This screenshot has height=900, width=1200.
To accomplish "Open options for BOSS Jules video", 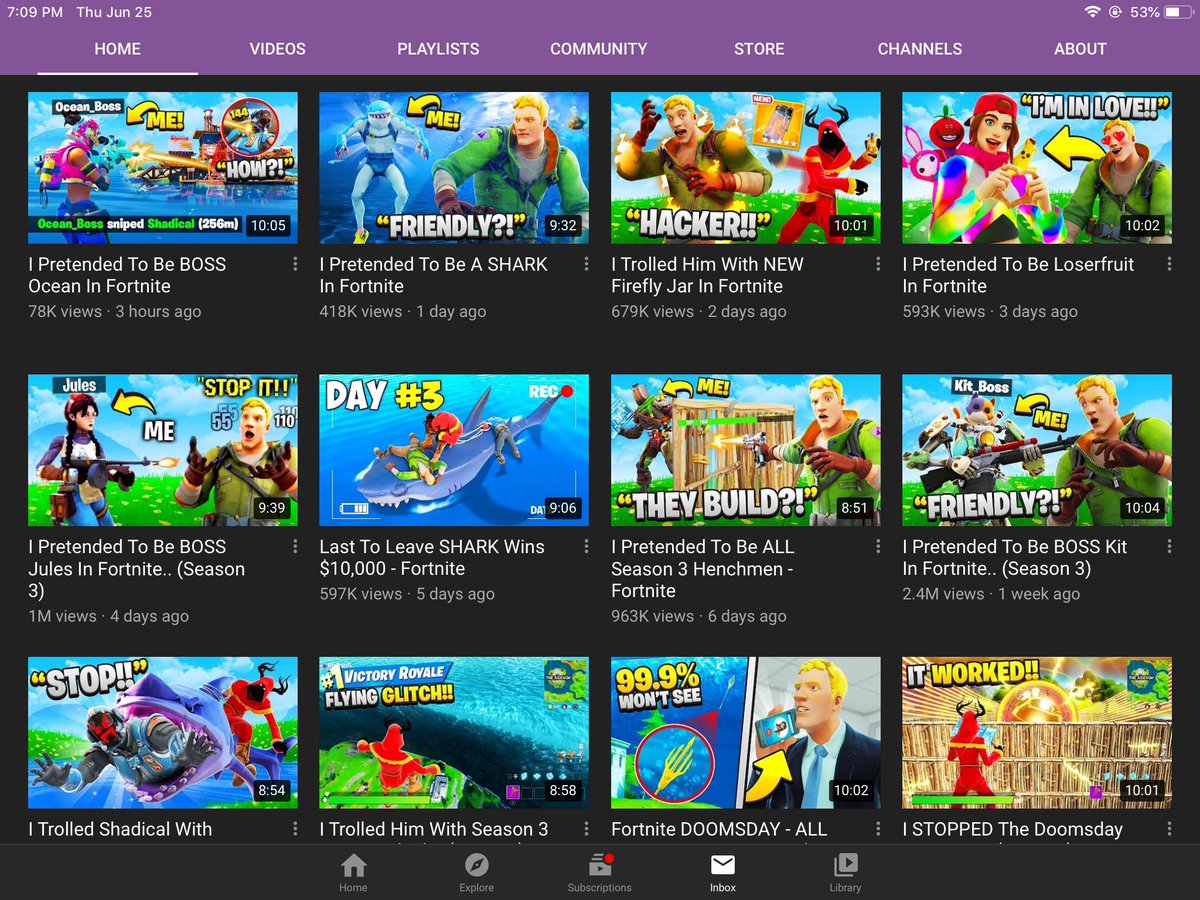I will pos(295,546).
